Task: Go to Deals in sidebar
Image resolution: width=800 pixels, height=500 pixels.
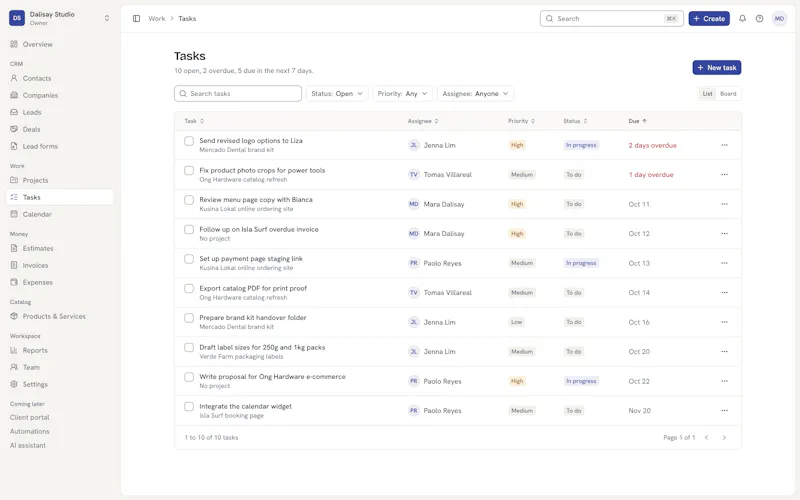Action: point(60,129)
